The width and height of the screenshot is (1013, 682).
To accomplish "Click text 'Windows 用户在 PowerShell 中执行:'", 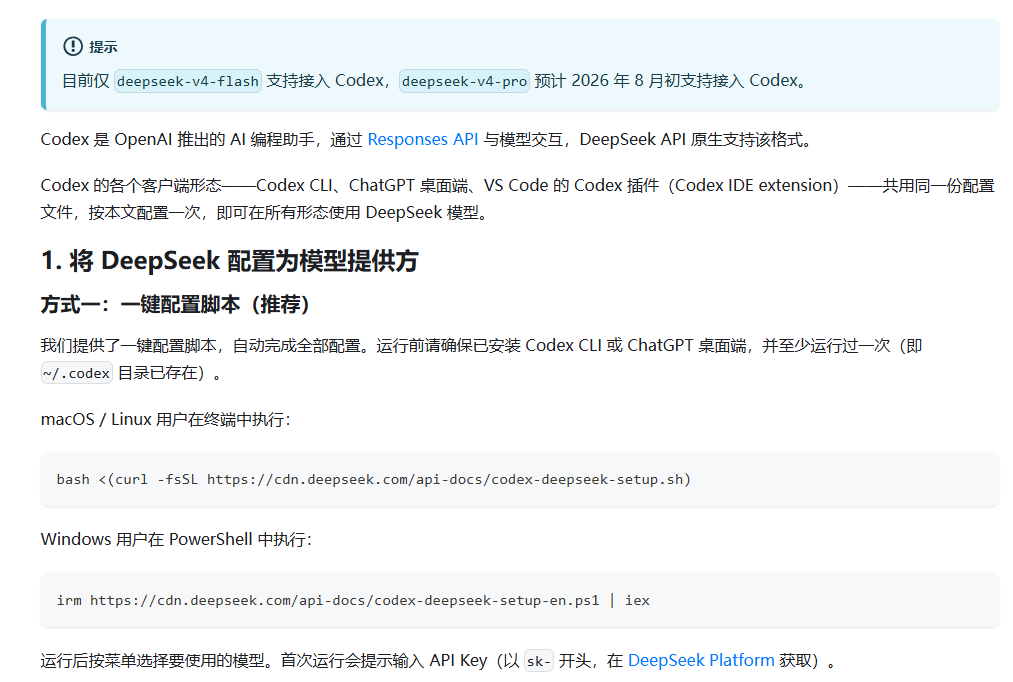I will click(x=176, y=539).
